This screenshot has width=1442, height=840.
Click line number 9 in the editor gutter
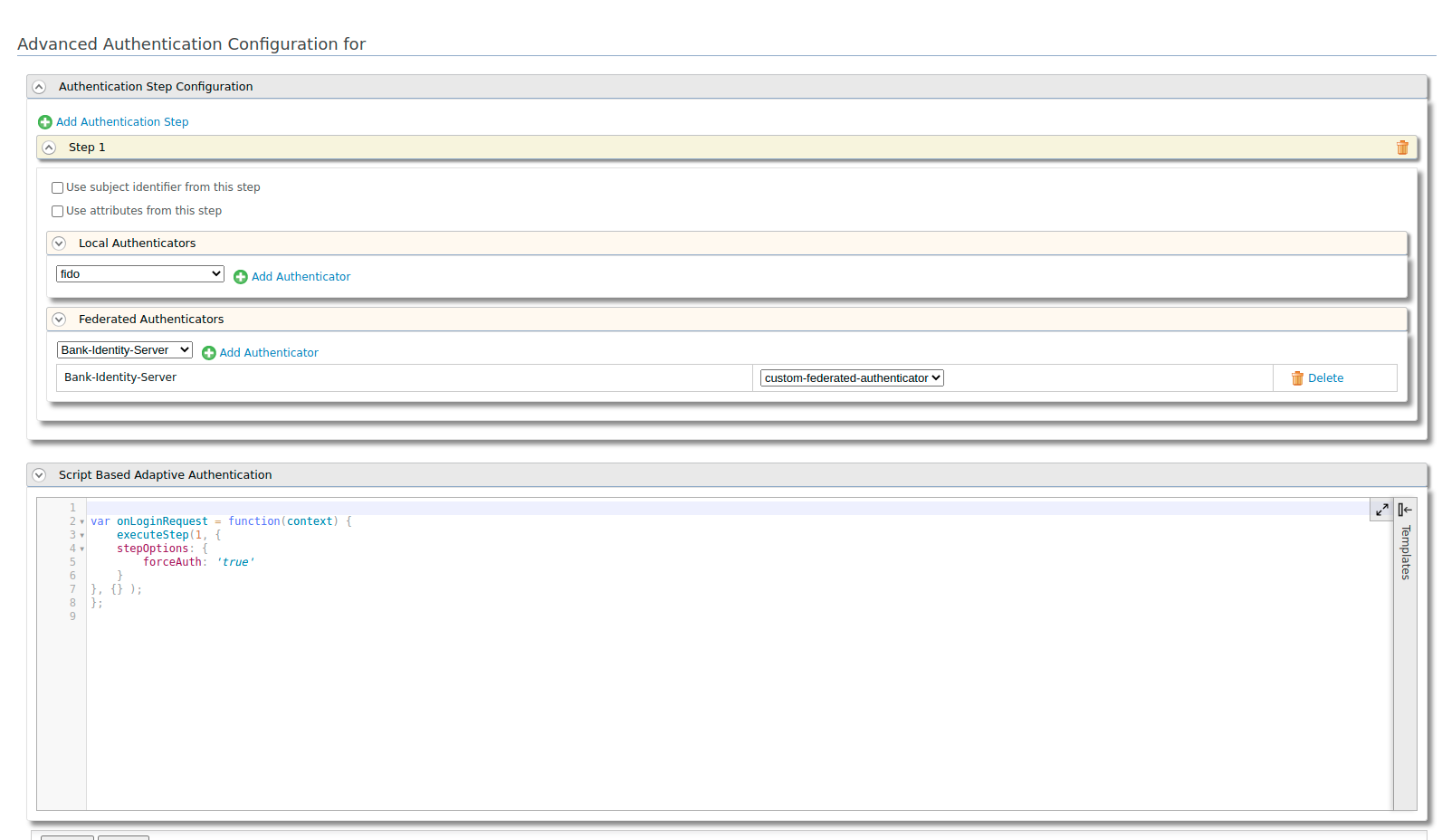72,616
